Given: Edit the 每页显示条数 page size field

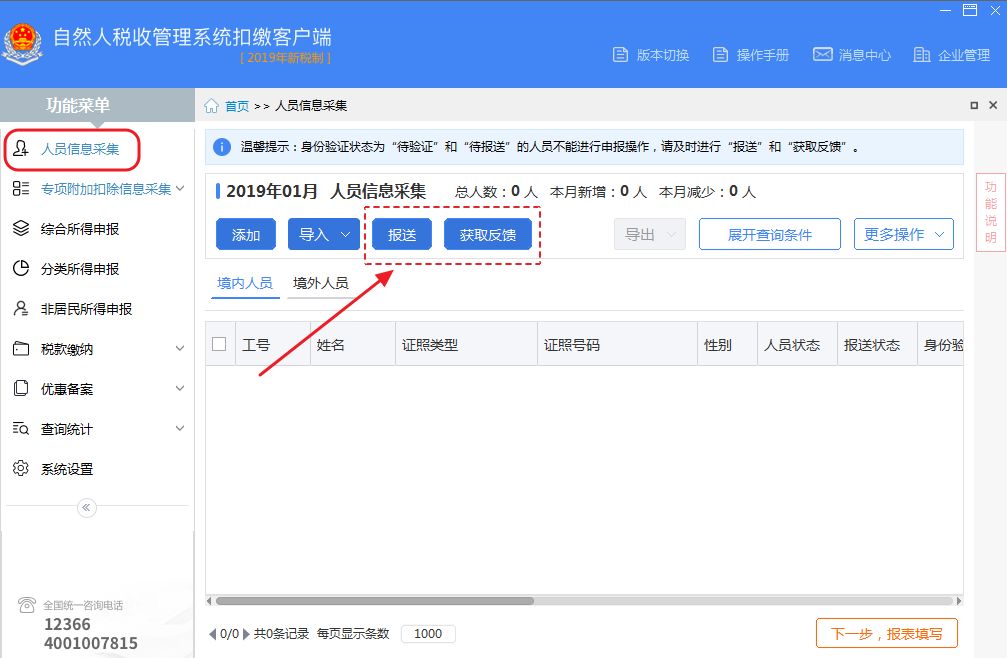Looking at the screenshot, I should (428, 633).
